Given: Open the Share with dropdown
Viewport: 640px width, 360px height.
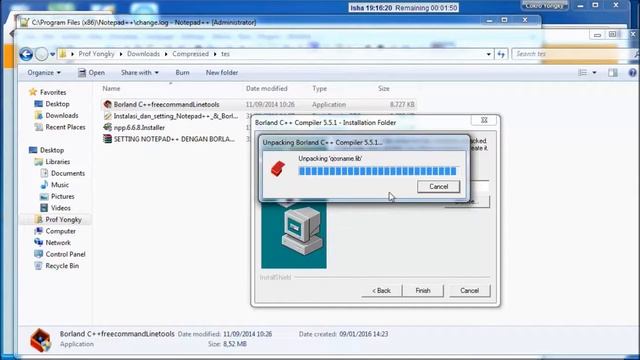Looking at the screenshot, I should (x=140, y=73).
